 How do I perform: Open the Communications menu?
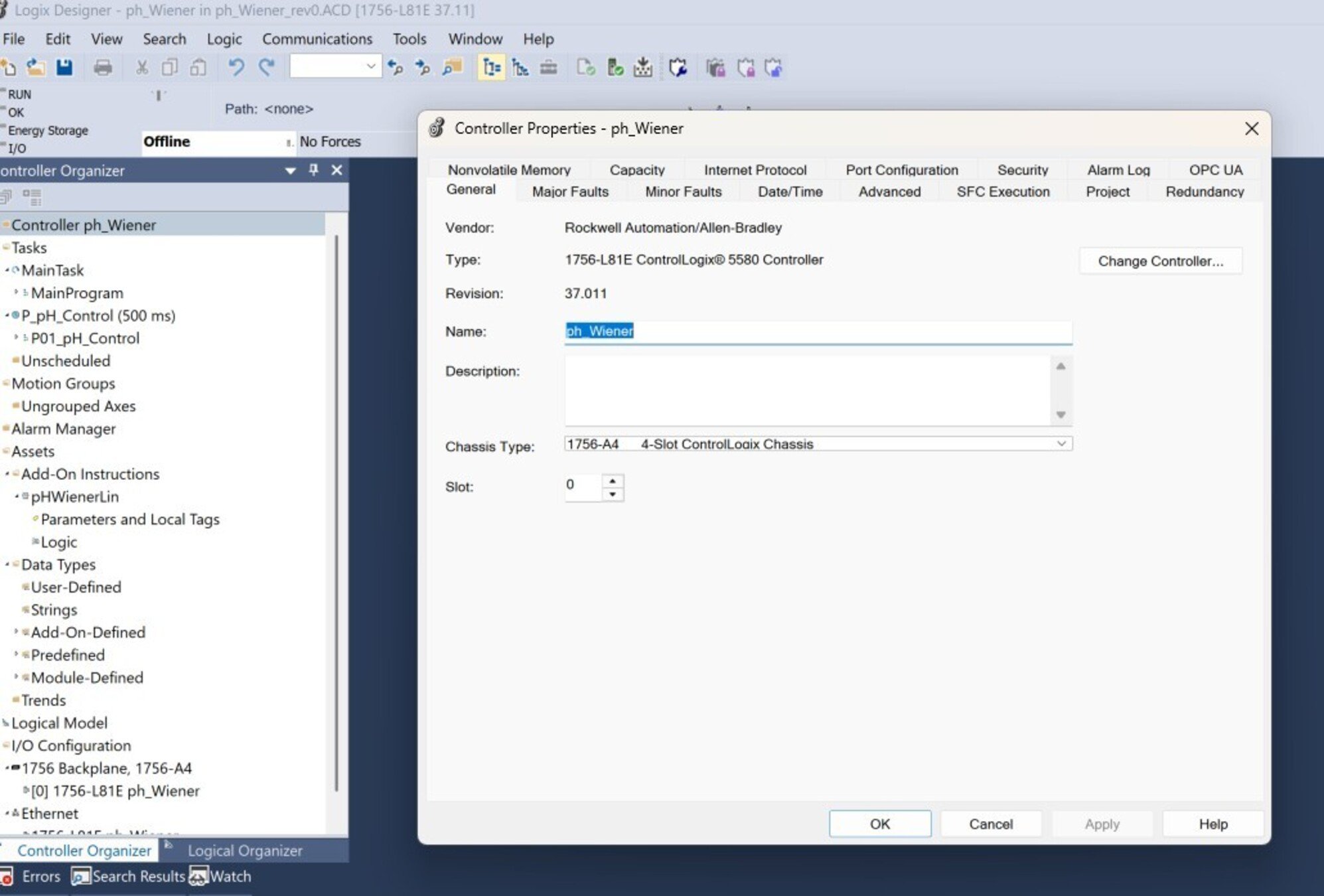[317, 39]
